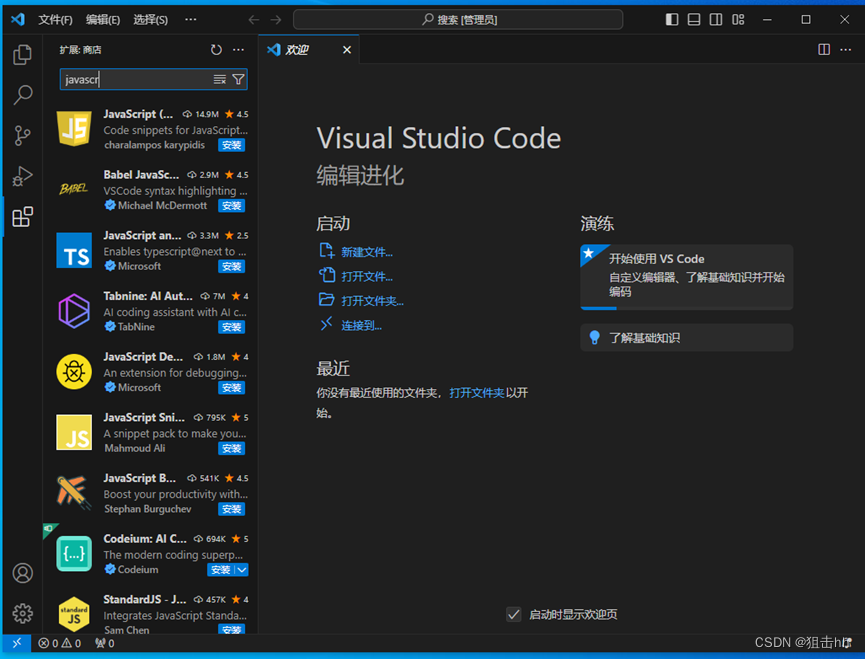
Task: Click 打开文件夹 link under 最近
Action: coord(477,393)
